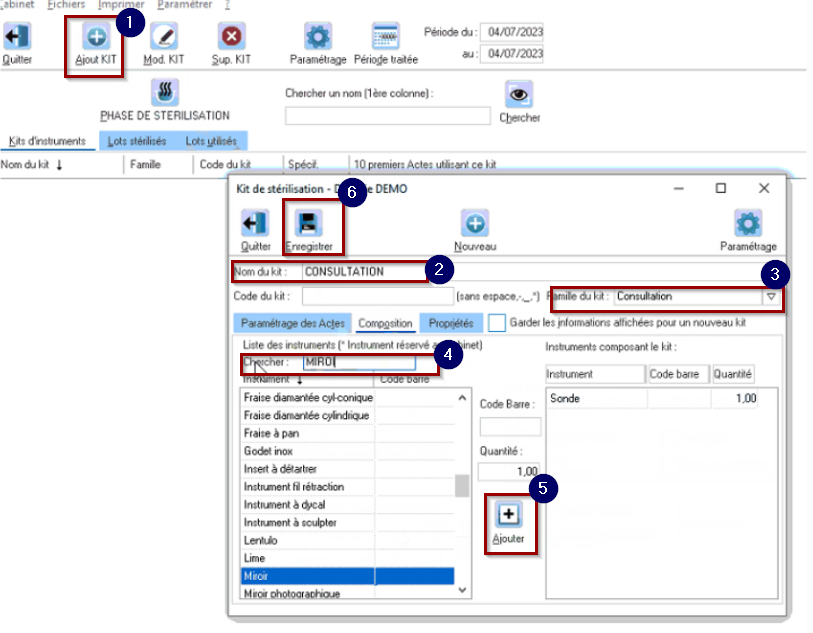Image resolution: width=813 pixels, height=633 pixels.
Task: Click the Ajout KIT plus icon
Action: [x=96, y=37]
